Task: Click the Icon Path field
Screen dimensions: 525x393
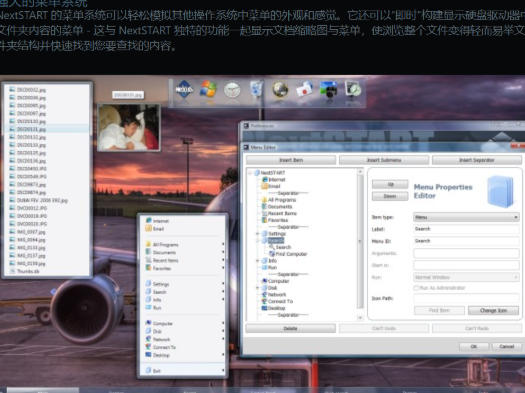Action: (x=466, y=298)
